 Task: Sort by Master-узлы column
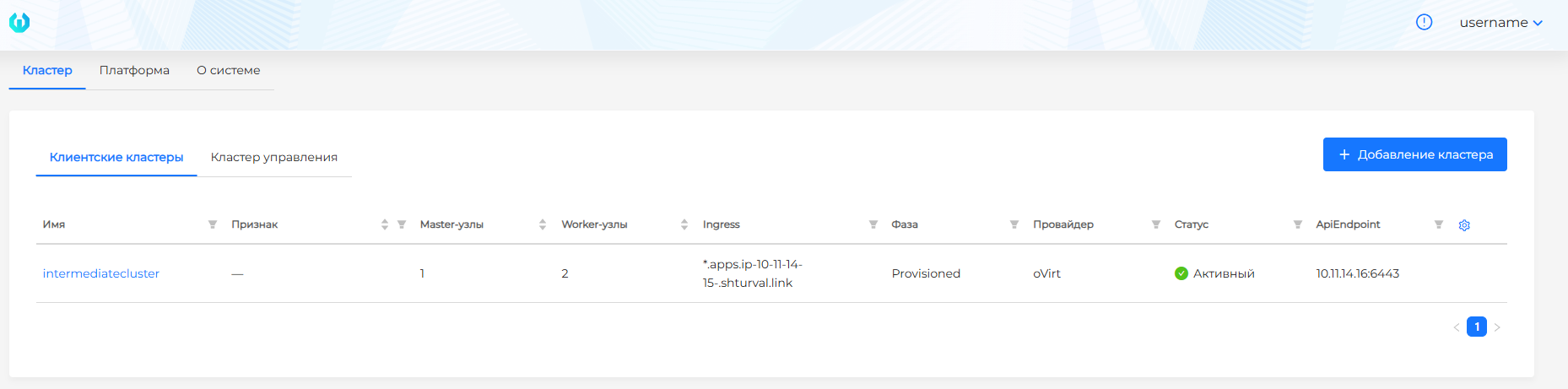pyautogui.click(x=543, y=224)
